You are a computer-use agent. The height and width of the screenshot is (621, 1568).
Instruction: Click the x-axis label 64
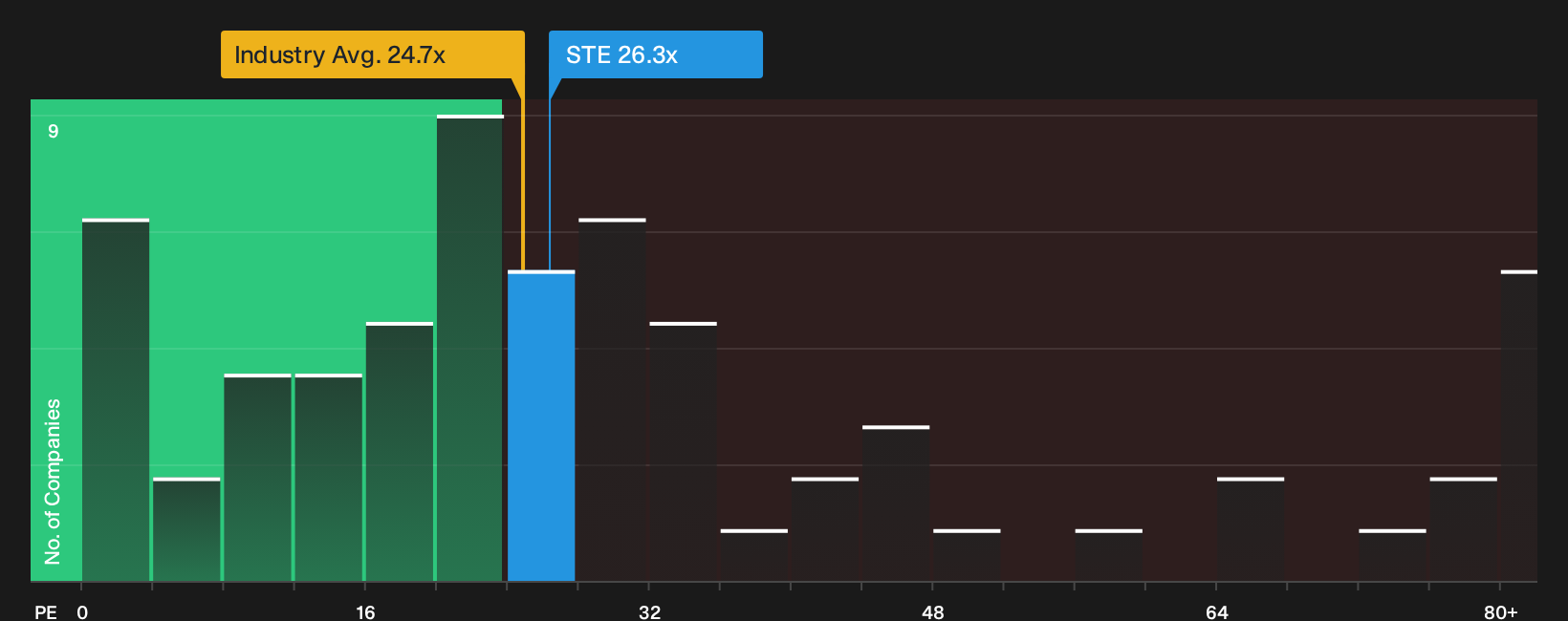point(1216,611)
